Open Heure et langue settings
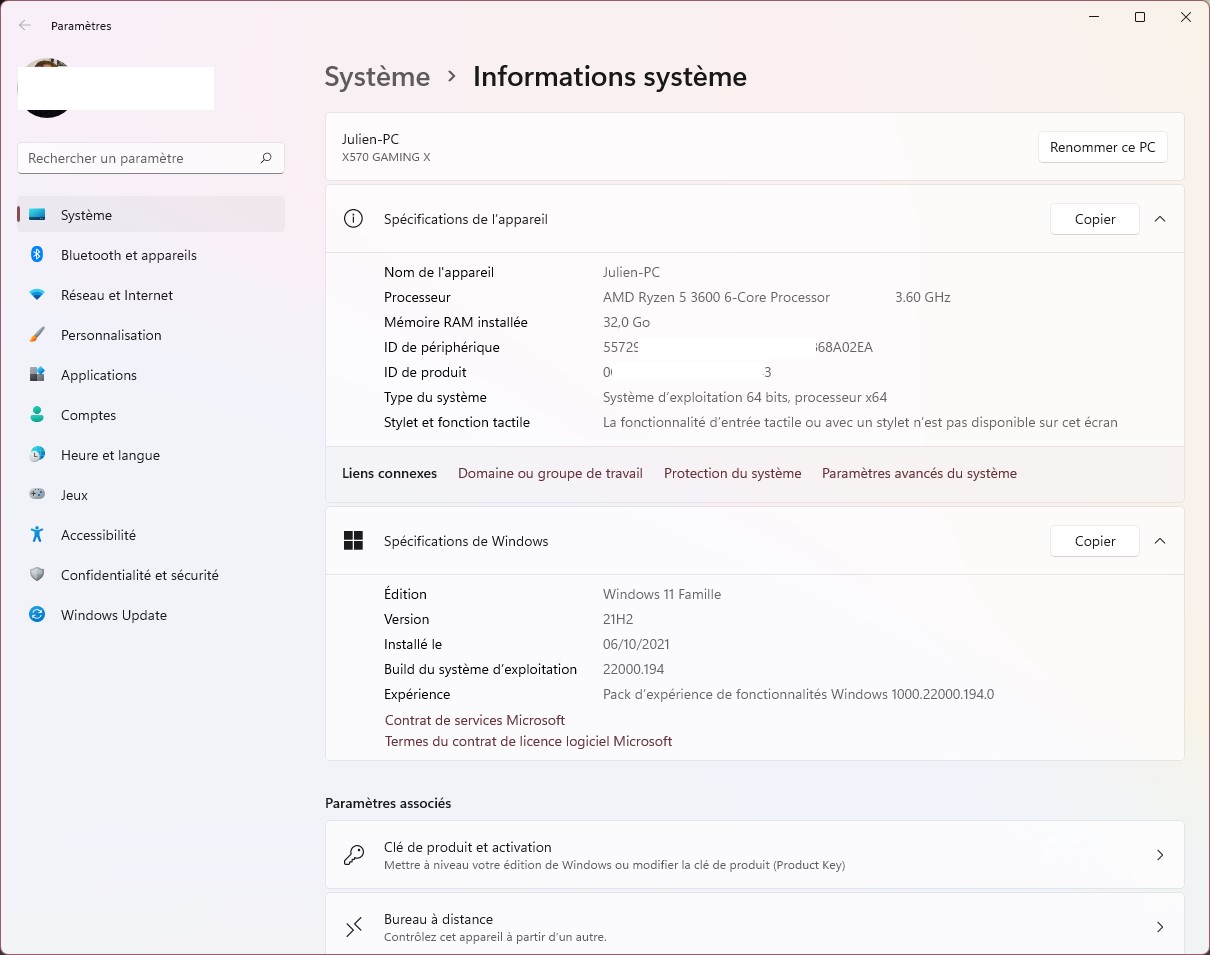1210x955 pixels. pyautogui.click(x=151, y=455)
